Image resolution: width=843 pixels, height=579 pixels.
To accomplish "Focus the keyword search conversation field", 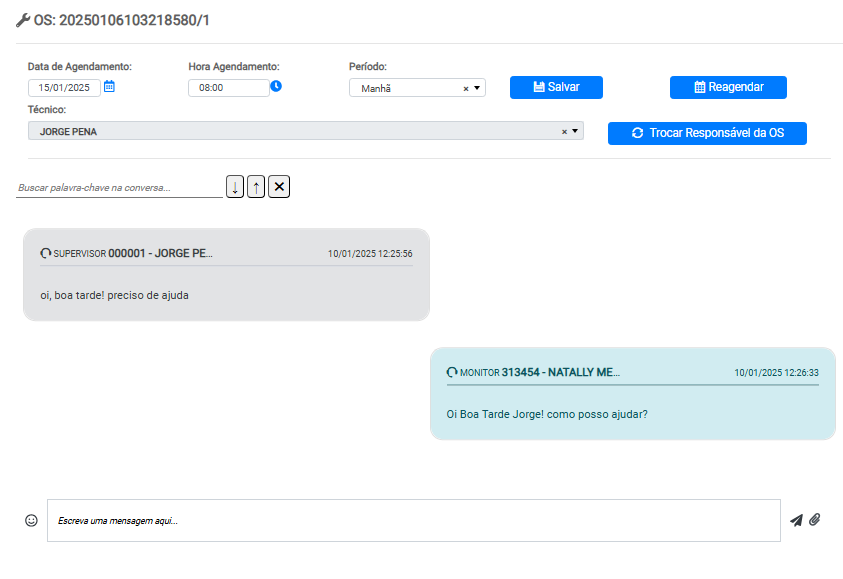I will tap(119, 187).
